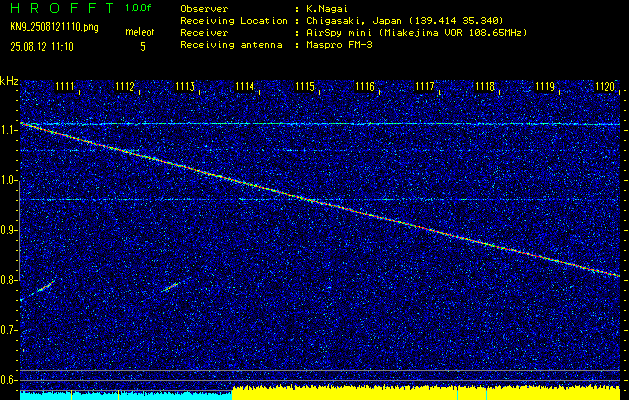
Task: Click the Receiver label
Action: tap(204, 32)
